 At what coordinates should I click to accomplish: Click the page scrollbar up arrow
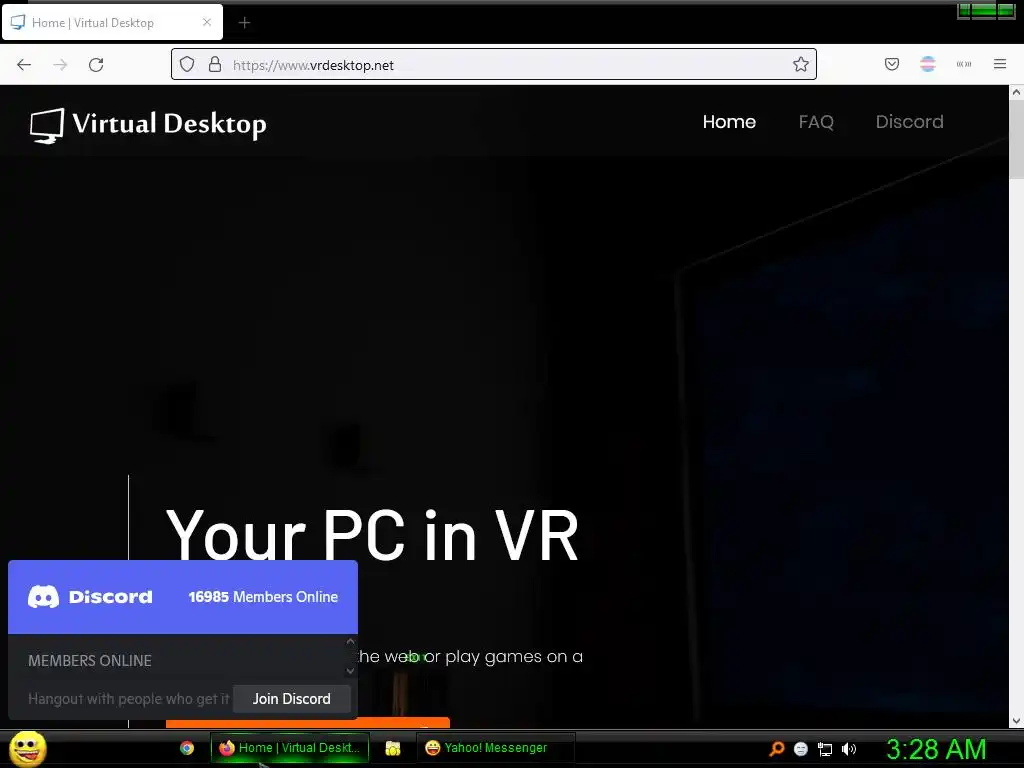tap(1016, 92)
